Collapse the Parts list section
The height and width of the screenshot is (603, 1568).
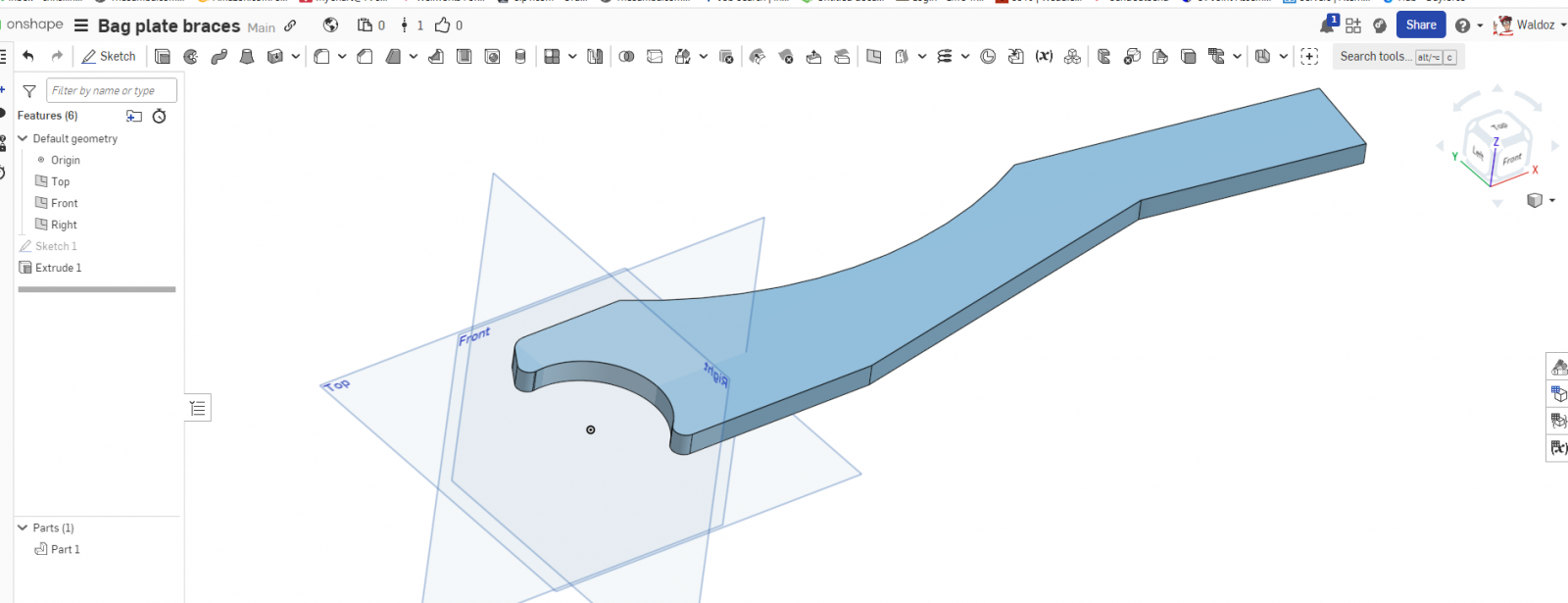point(23,528)
